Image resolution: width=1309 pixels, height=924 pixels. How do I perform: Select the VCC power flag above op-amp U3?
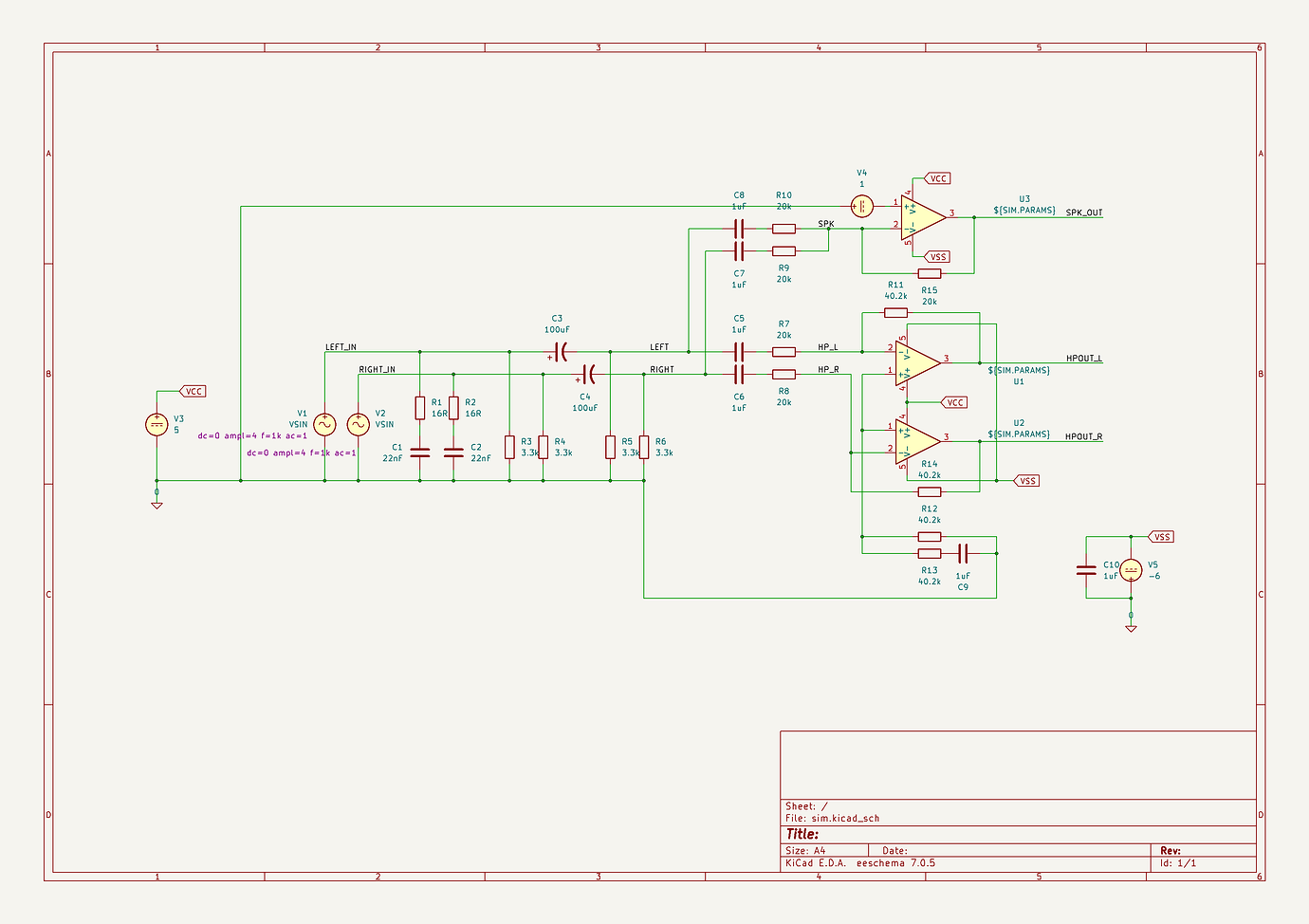(x=938, y=177)
